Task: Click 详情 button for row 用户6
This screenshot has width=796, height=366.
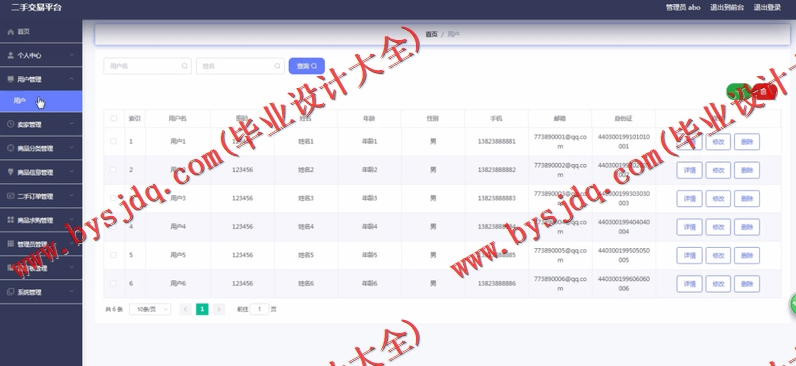Action: [689, 284]
